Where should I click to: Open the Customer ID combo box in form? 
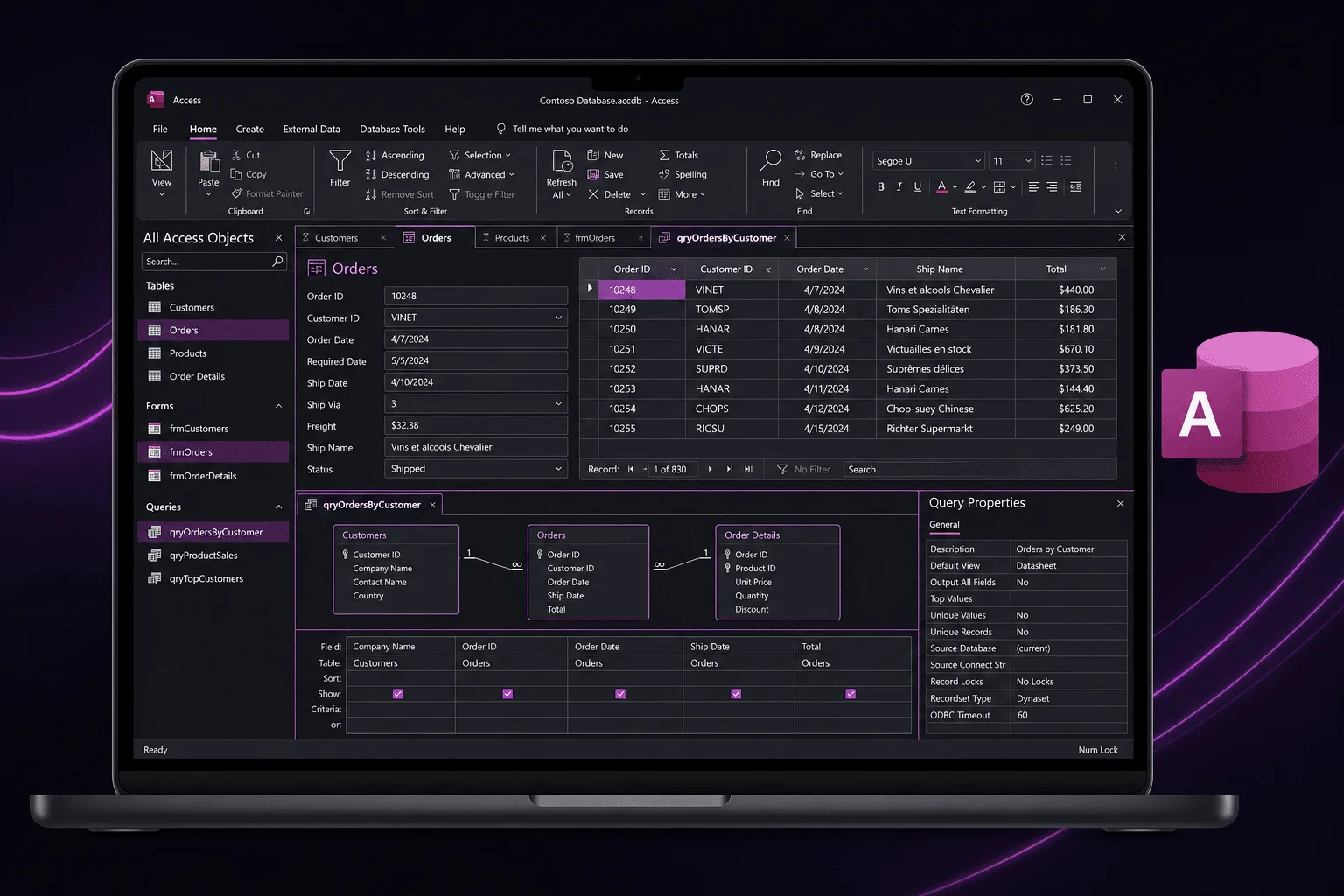(558, 318)
